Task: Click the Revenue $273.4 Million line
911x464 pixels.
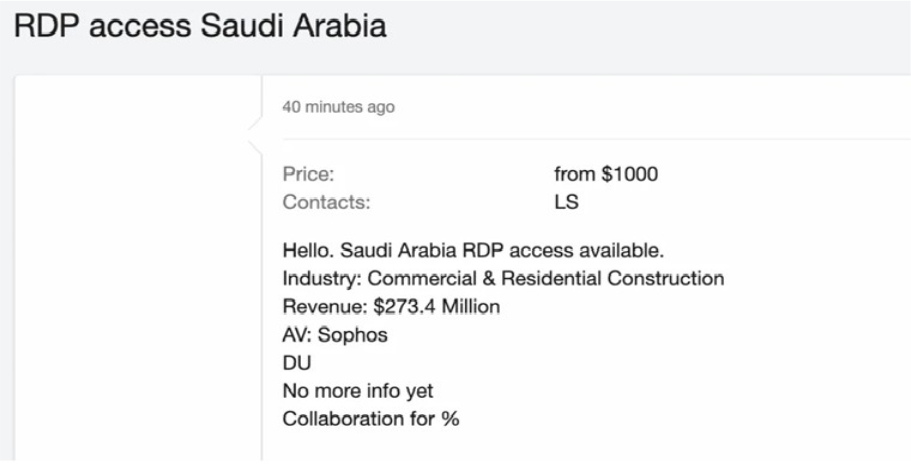Action: coord(391,307)
